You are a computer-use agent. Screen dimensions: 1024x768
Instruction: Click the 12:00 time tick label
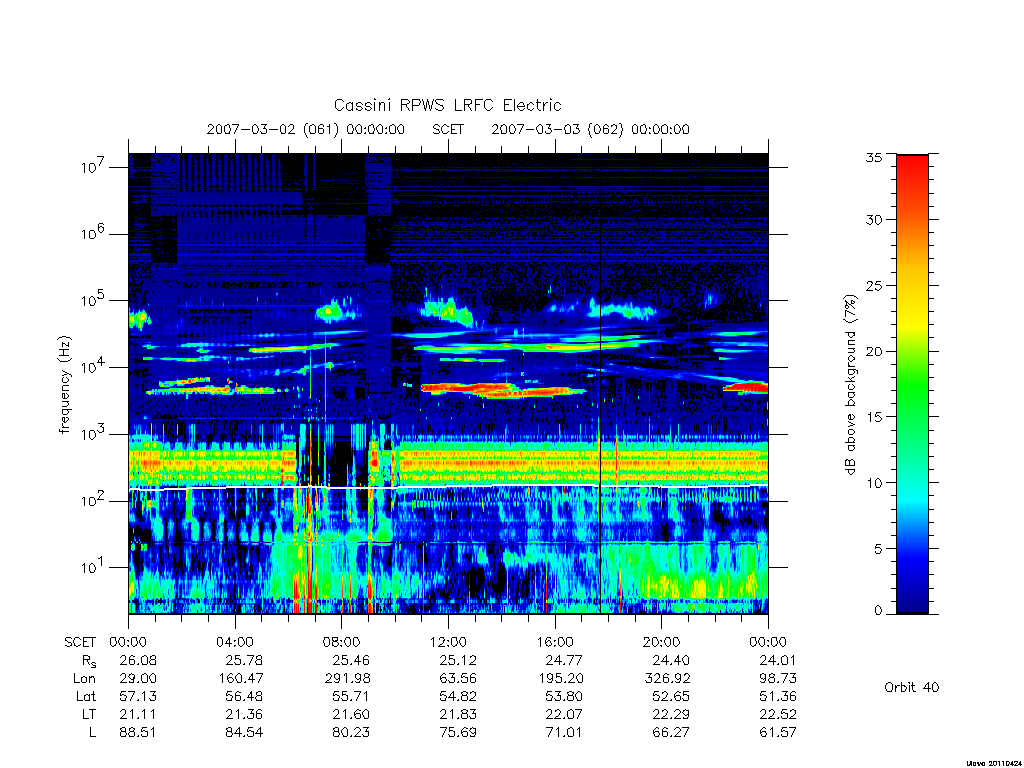pos(448,642)
